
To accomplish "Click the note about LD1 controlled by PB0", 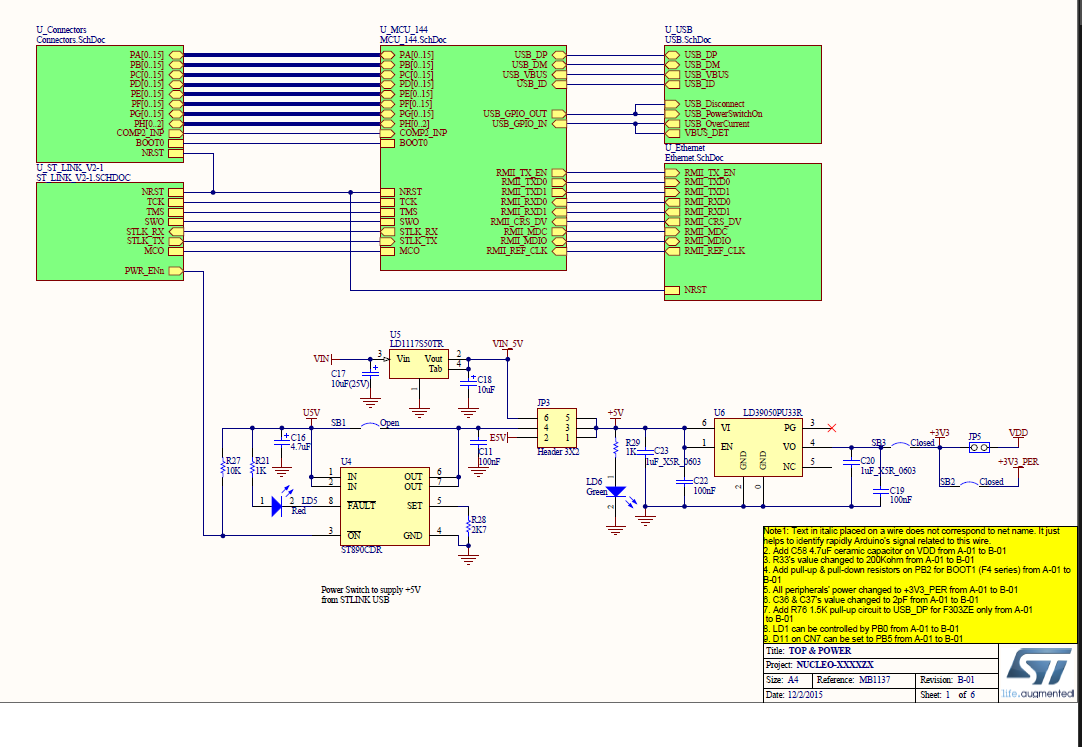I will (861, 629).
